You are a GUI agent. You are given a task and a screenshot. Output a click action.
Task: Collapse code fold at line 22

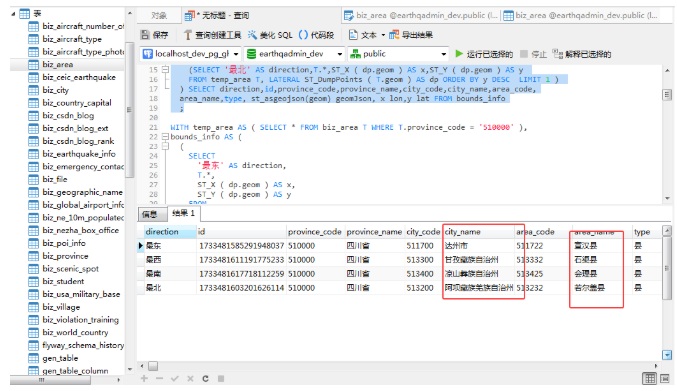point(165,137)
